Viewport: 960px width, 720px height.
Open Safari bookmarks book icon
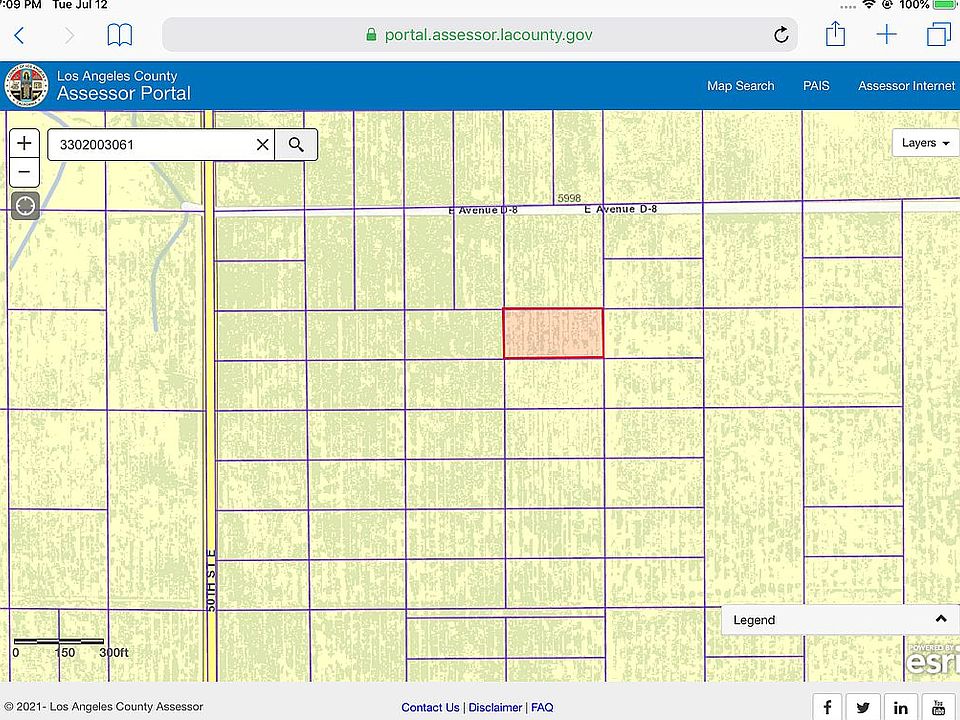[119, 35]
